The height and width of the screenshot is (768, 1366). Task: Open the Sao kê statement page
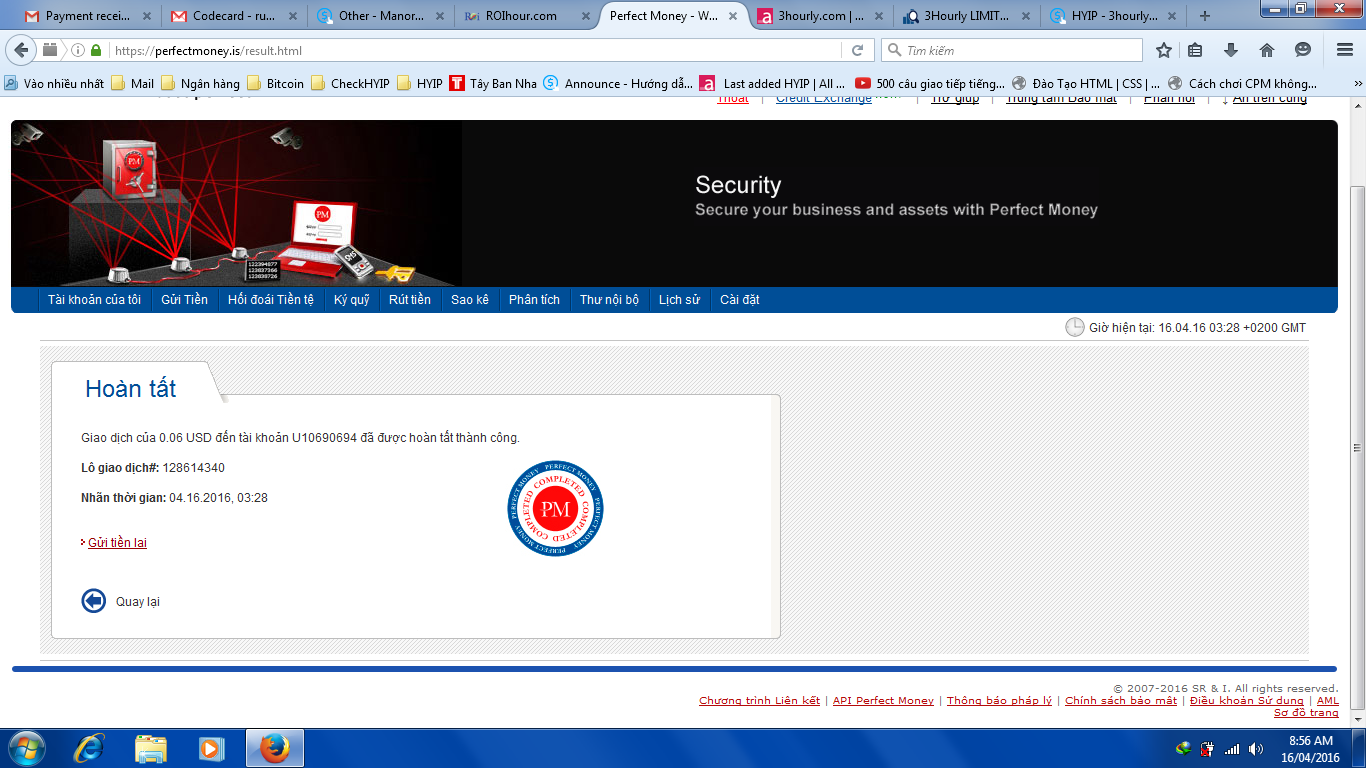pos(470,300)
